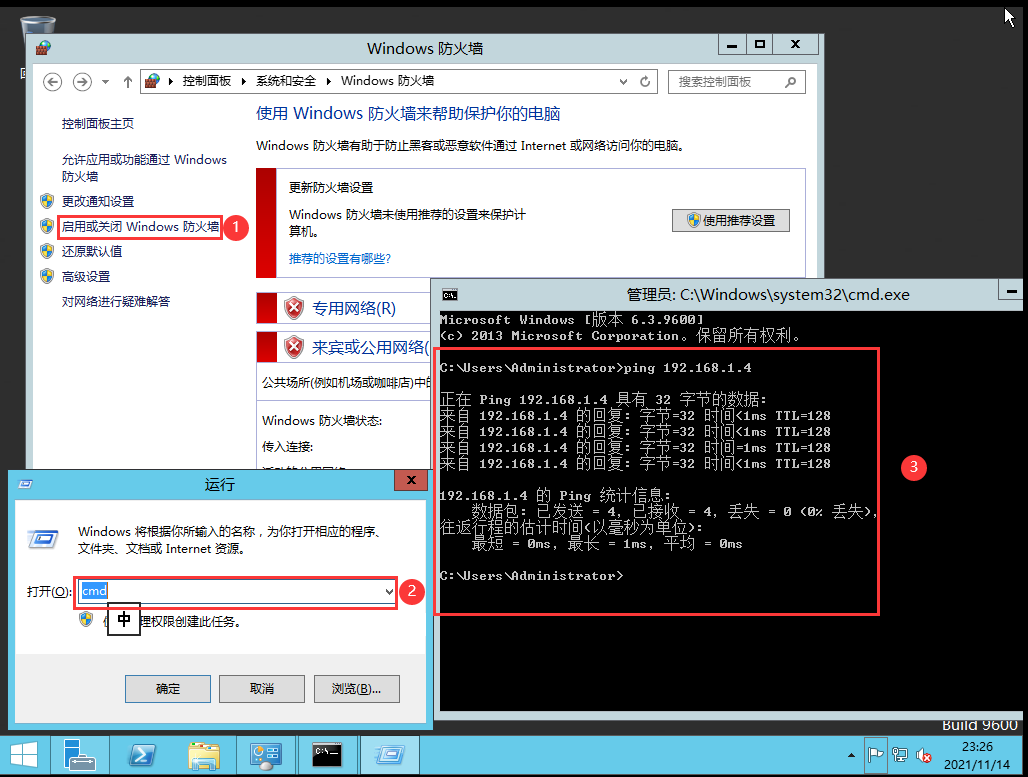Click 还原默认值 link
Image resolution: width=1028 pixels, height=777 pixels.
[92, 251]
